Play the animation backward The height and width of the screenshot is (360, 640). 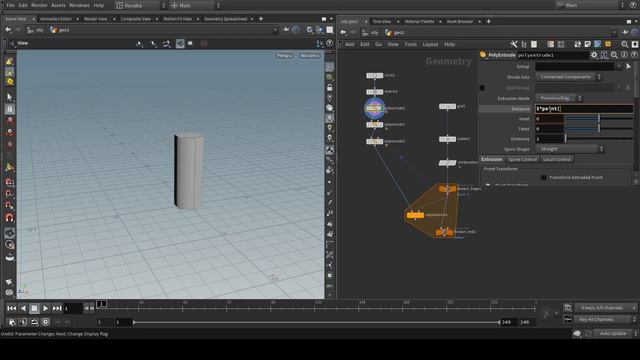tap(23, 309)
